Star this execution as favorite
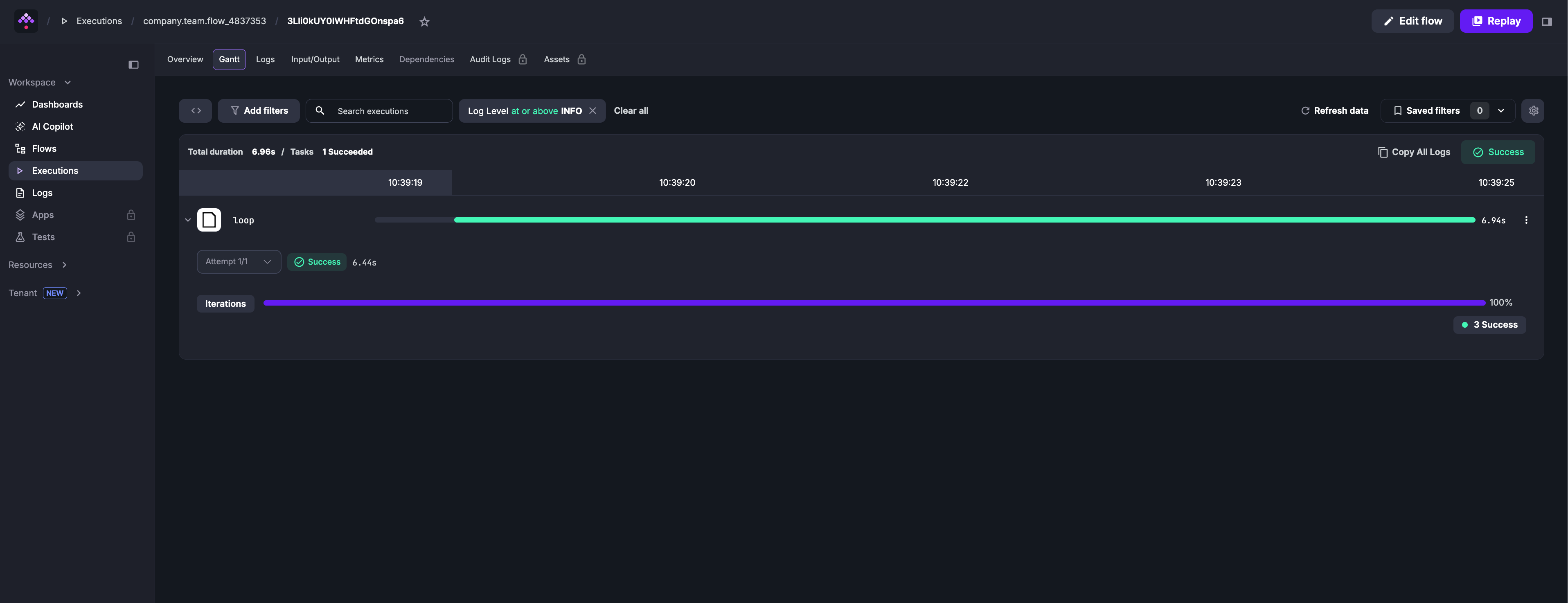Screen dimensions: 1568x603 pos(424,22)
